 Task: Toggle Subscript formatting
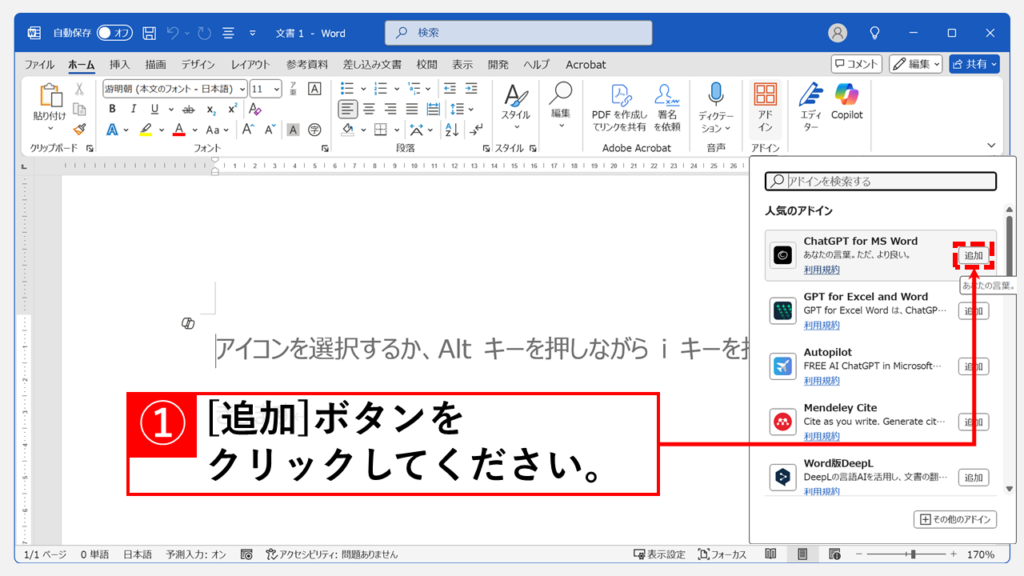(210, 109)
